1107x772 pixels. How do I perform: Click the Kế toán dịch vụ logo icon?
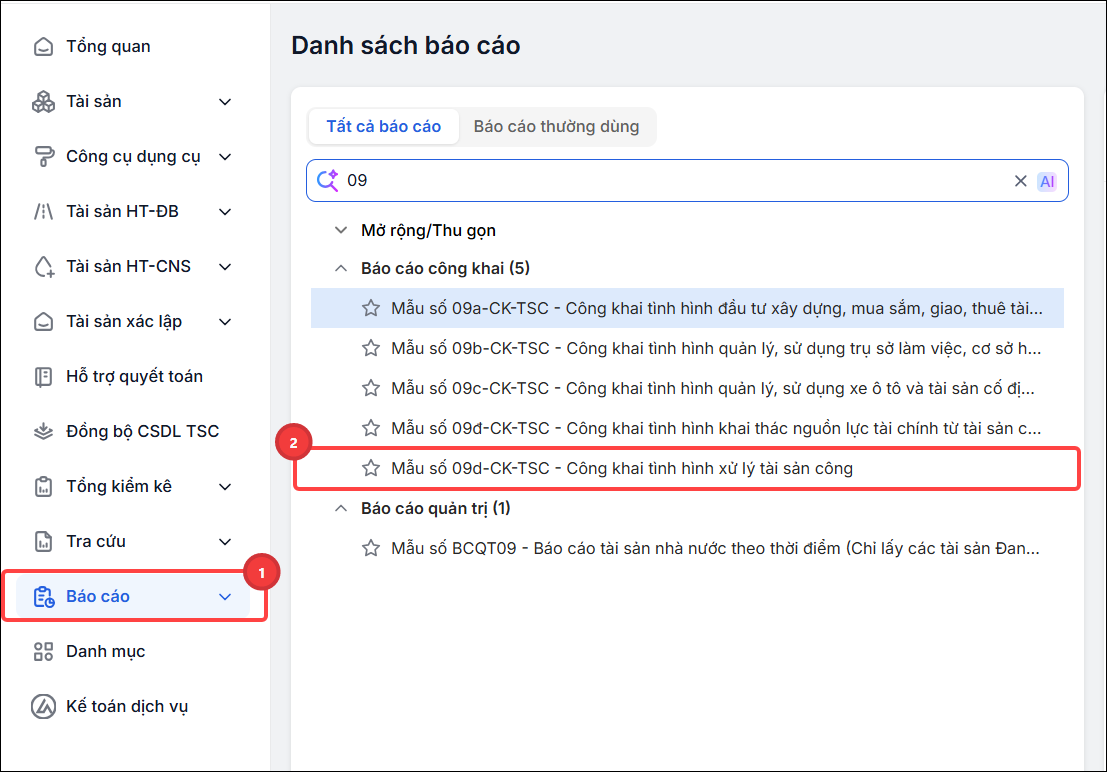43,706
